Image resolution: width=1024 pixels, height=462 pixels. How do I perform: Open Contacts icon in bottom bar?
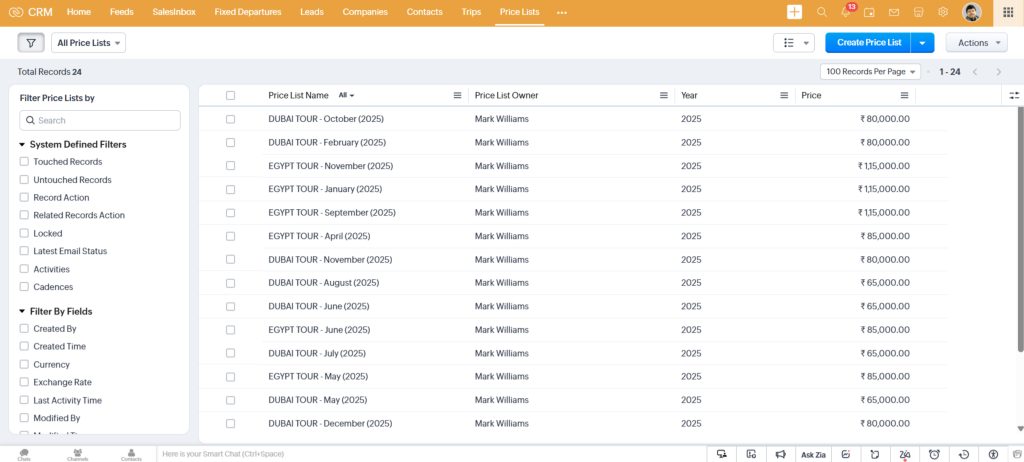pyautogui.click(x=131, y=454)
